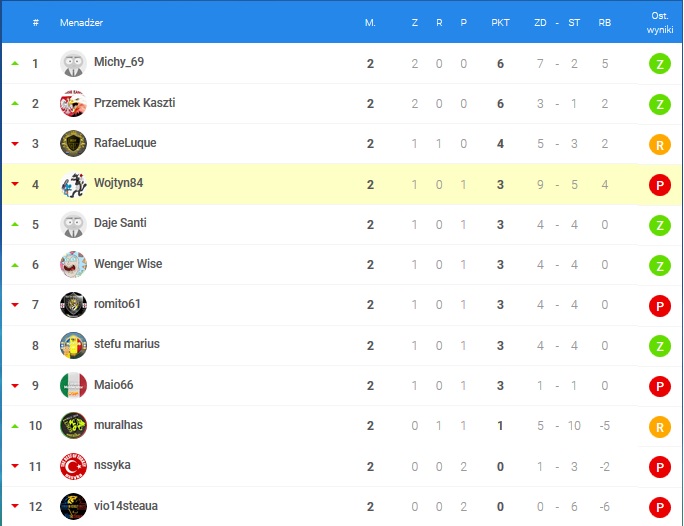This screenshot has height=526, width=684.
Task: Sort by Menadżer column header
Action: 81,22
